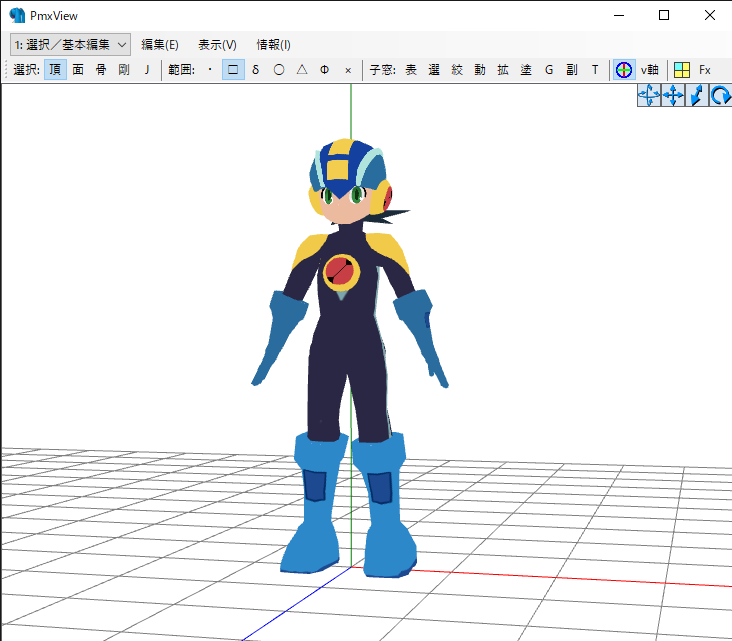Toggle the v軸 option
The width and height of the screenshot is (732, 641).
(649, 70)
